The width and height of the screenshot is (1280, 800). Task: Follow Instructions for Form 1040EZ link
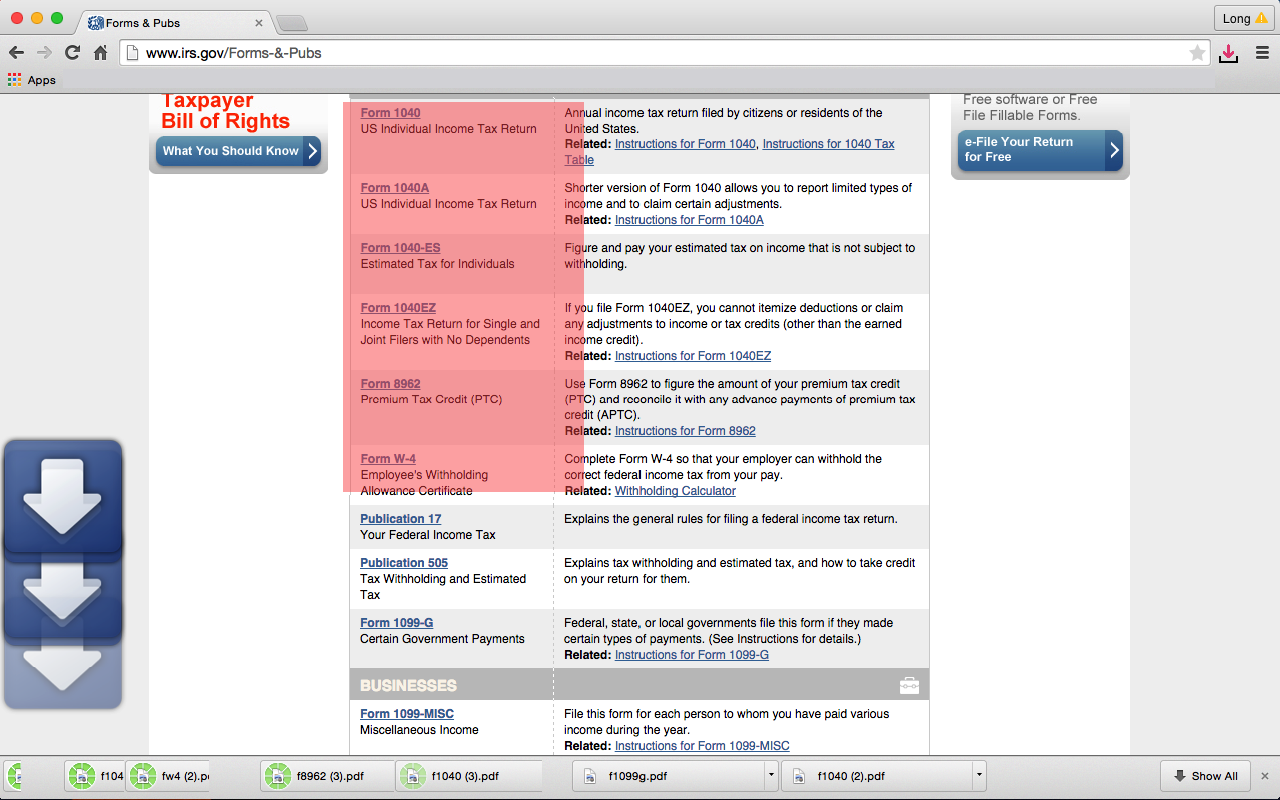click(x=693, y=356)
